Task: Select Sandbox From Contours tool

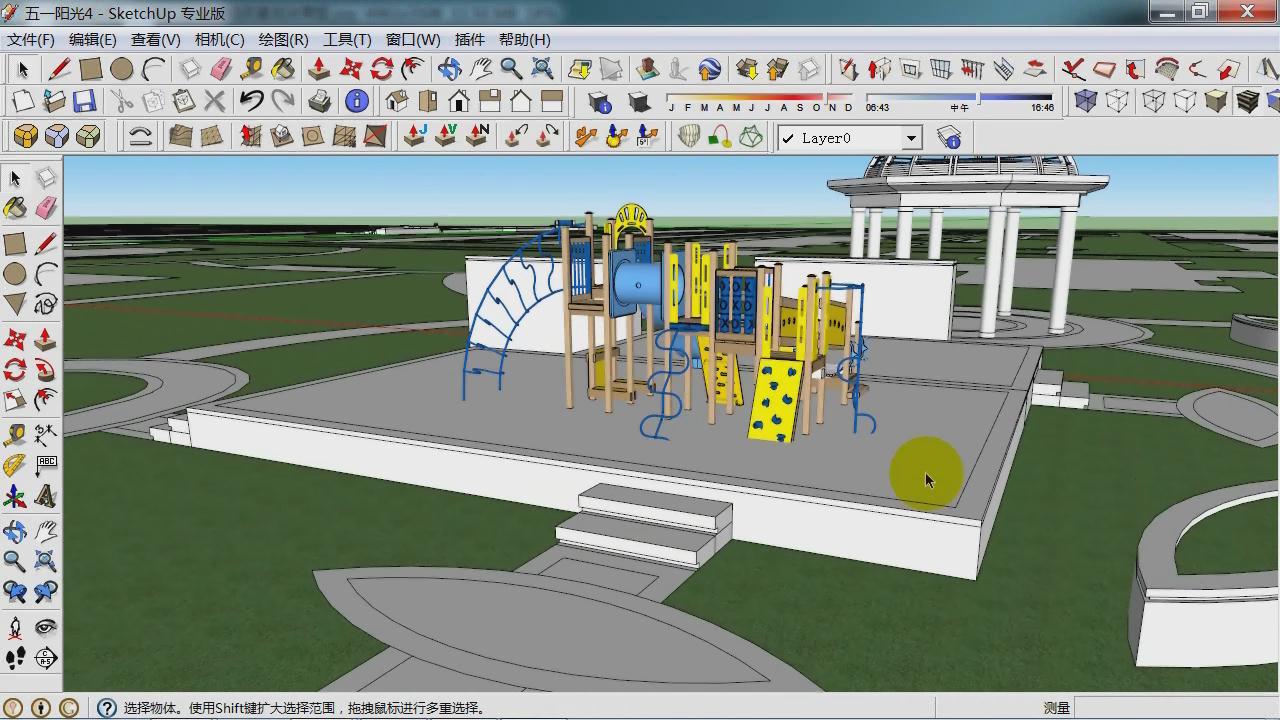Action: (180, 136)
